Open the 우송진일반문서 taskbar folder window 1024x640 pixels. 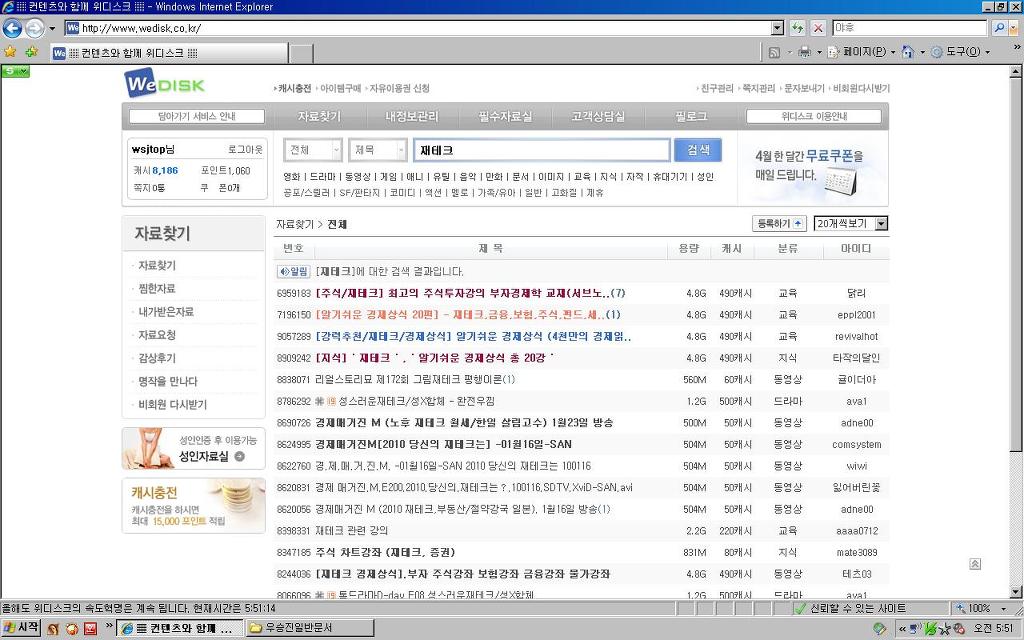pyautogui.click(x=306, y=628)
